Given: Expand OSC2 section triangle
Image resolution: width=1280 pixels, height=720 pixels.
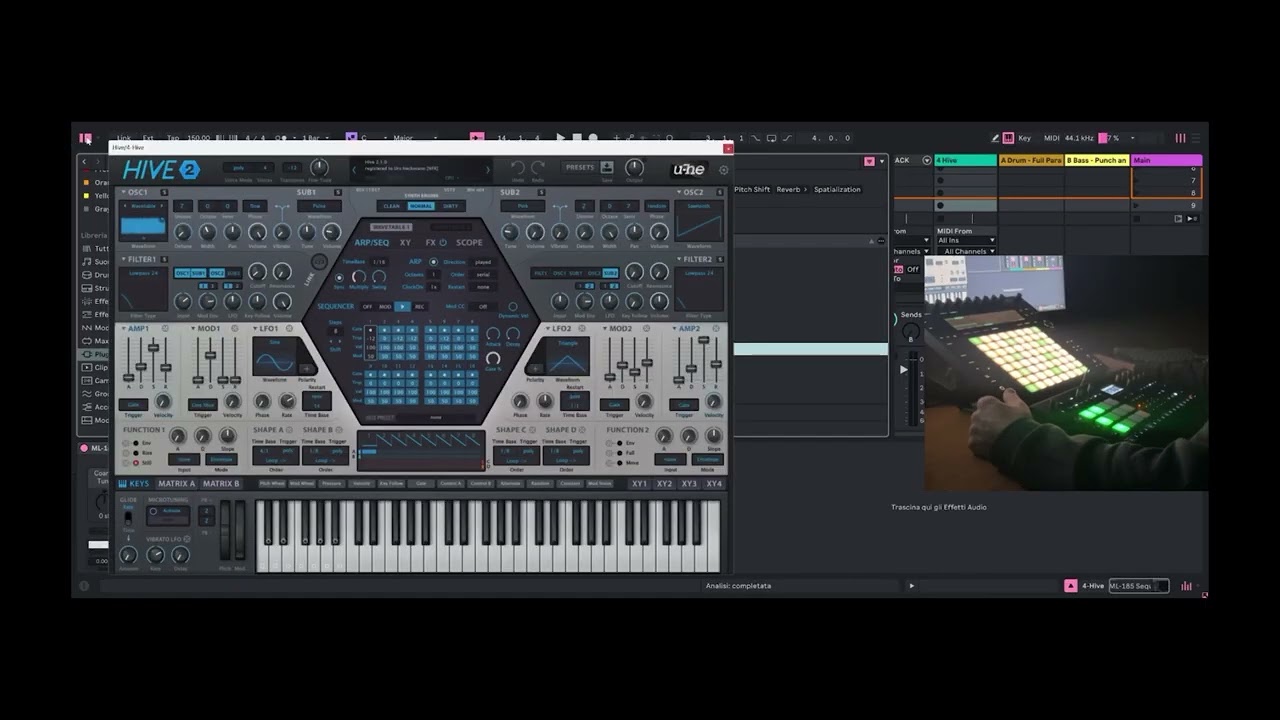Looking at the screenshot, I should [678, 192].
